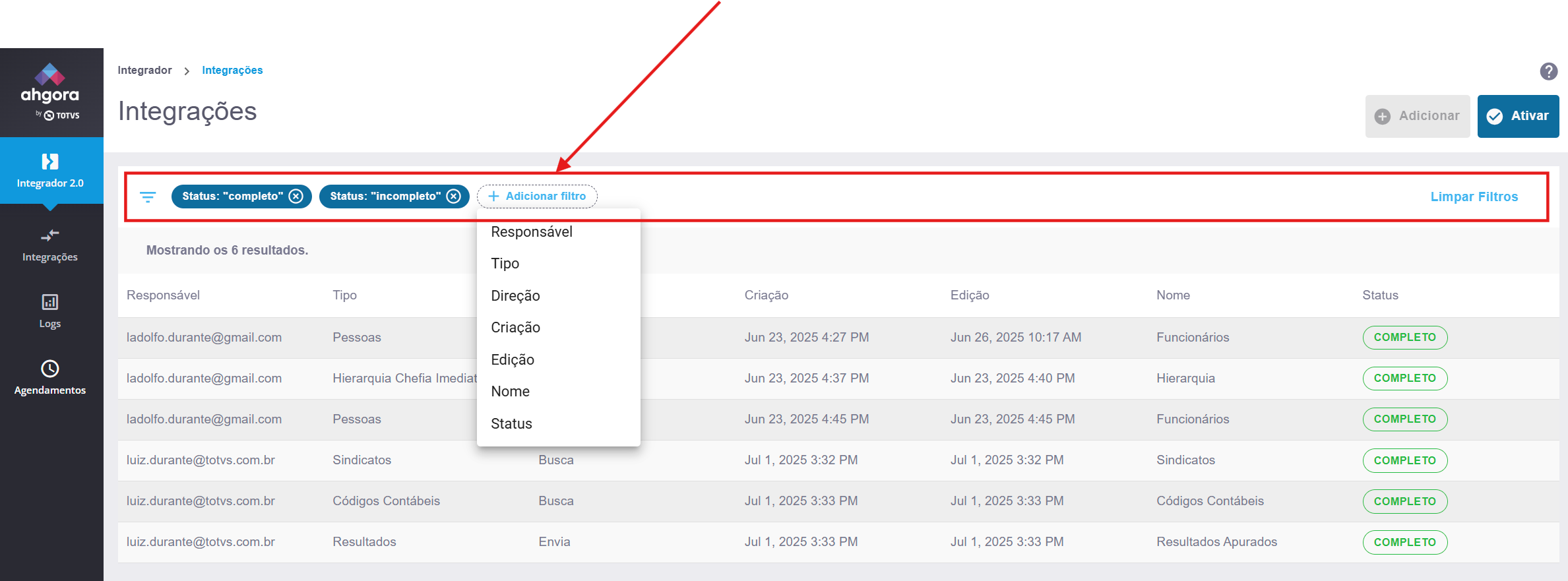Screen dimensions: 1568x581
Task: Open the Integrador 2.0 sidebar module
Action: [x=50, y=170]
